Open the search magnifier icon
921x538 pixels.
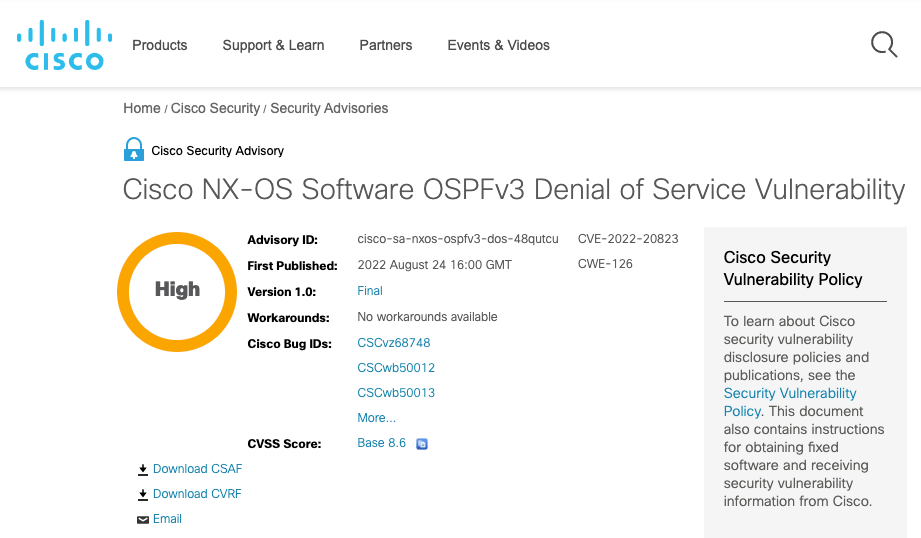point(883,45)
